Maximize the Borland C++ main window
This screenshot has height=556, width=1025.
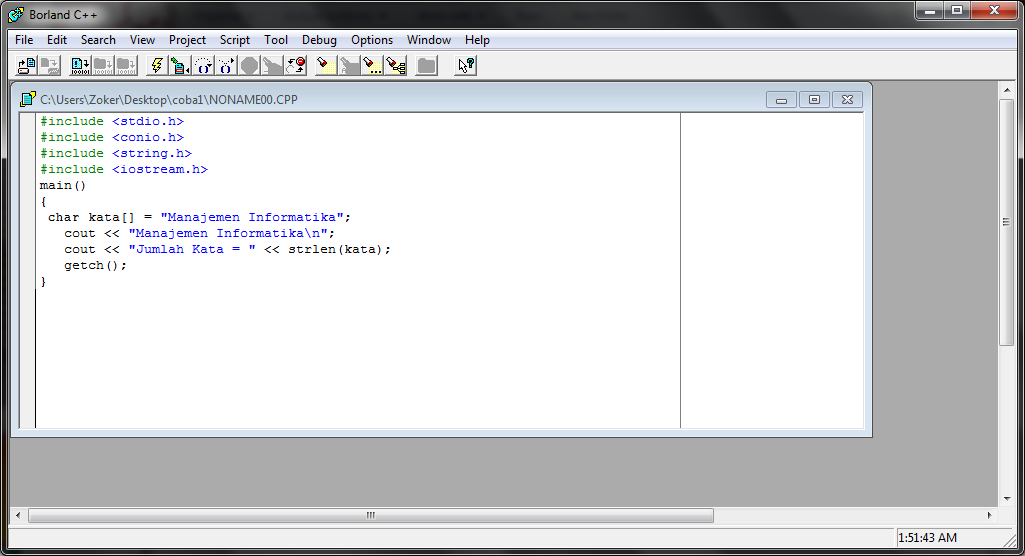[957, 11]
